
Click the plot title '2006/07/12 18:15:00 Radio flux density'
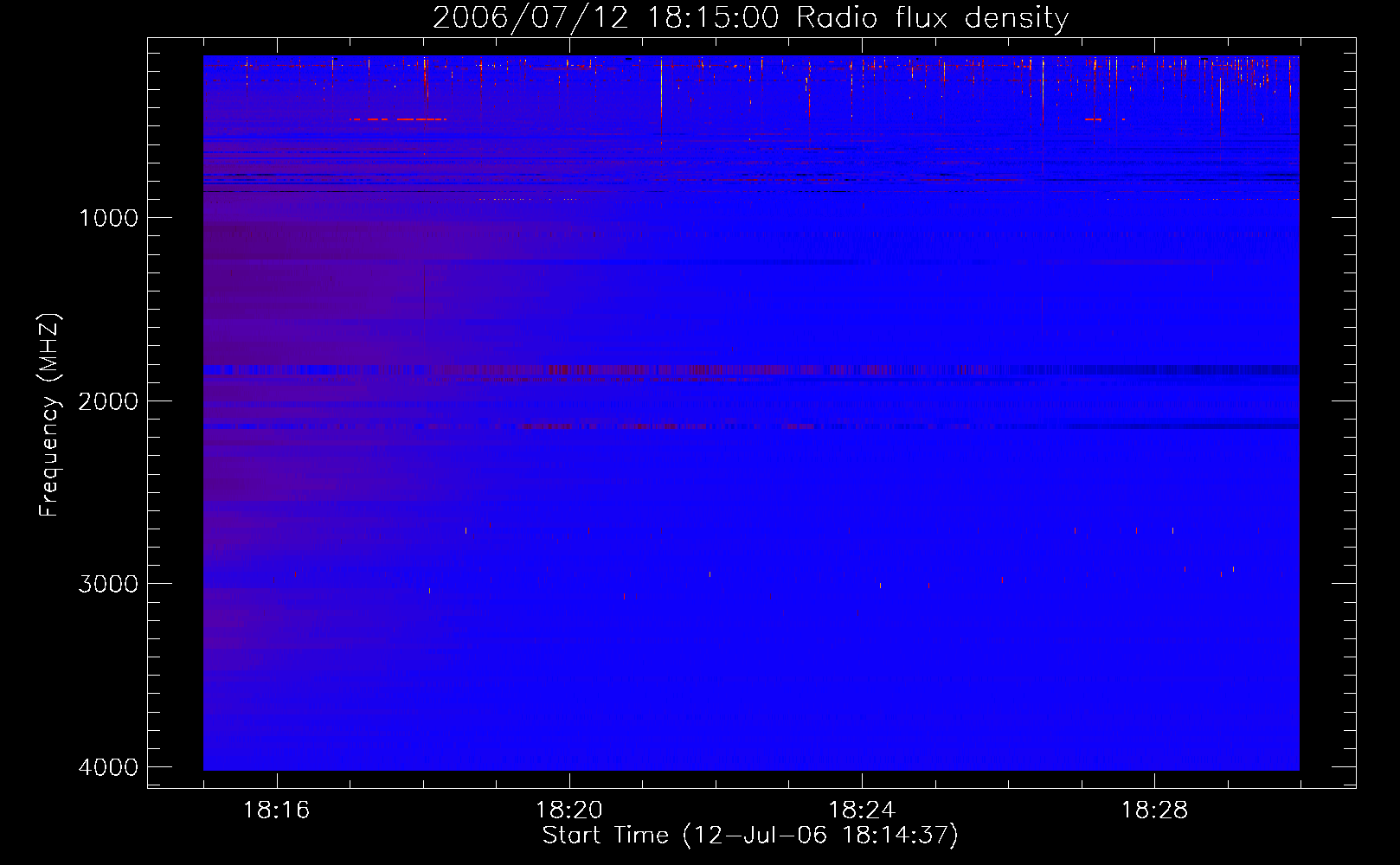coord(750,17)
